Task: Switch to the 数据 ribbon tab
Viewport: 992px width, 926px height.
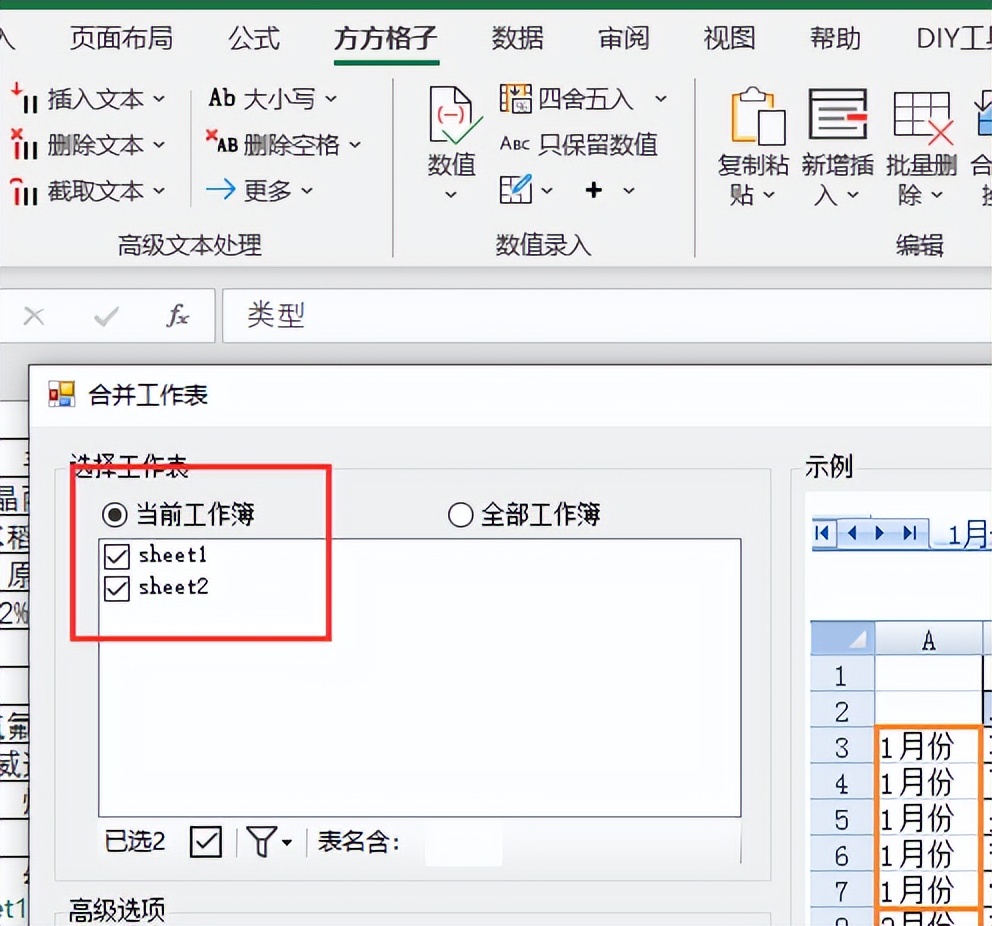Action: click(517, 39)
